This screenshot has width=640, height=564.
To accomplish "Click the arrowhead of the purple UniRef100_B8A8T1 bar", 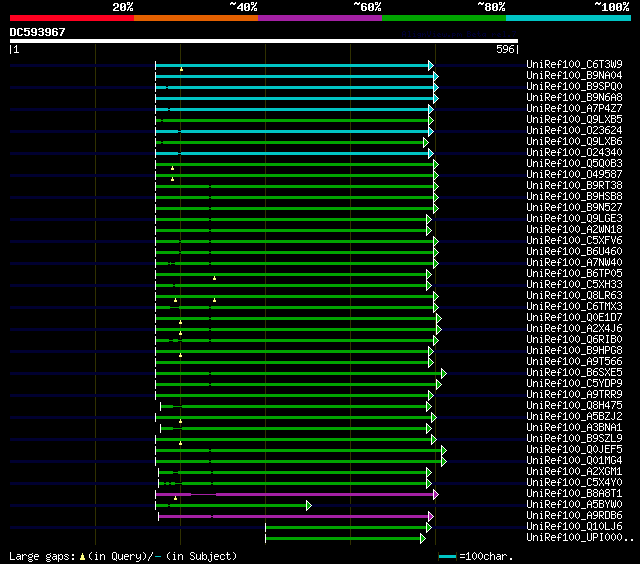I will 435,494.
